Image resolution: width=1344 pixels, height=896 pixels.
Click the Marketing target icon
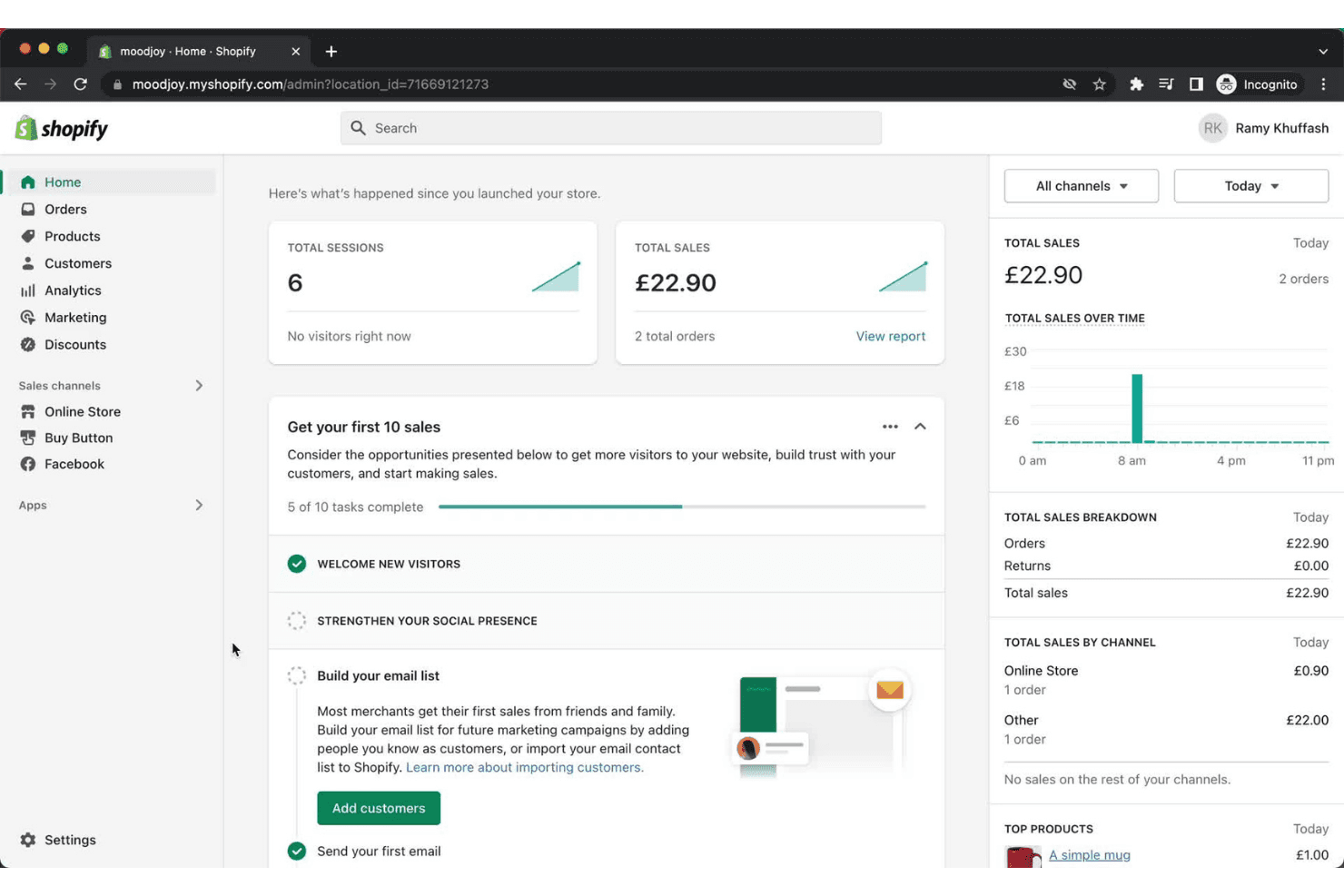(28, 318)
